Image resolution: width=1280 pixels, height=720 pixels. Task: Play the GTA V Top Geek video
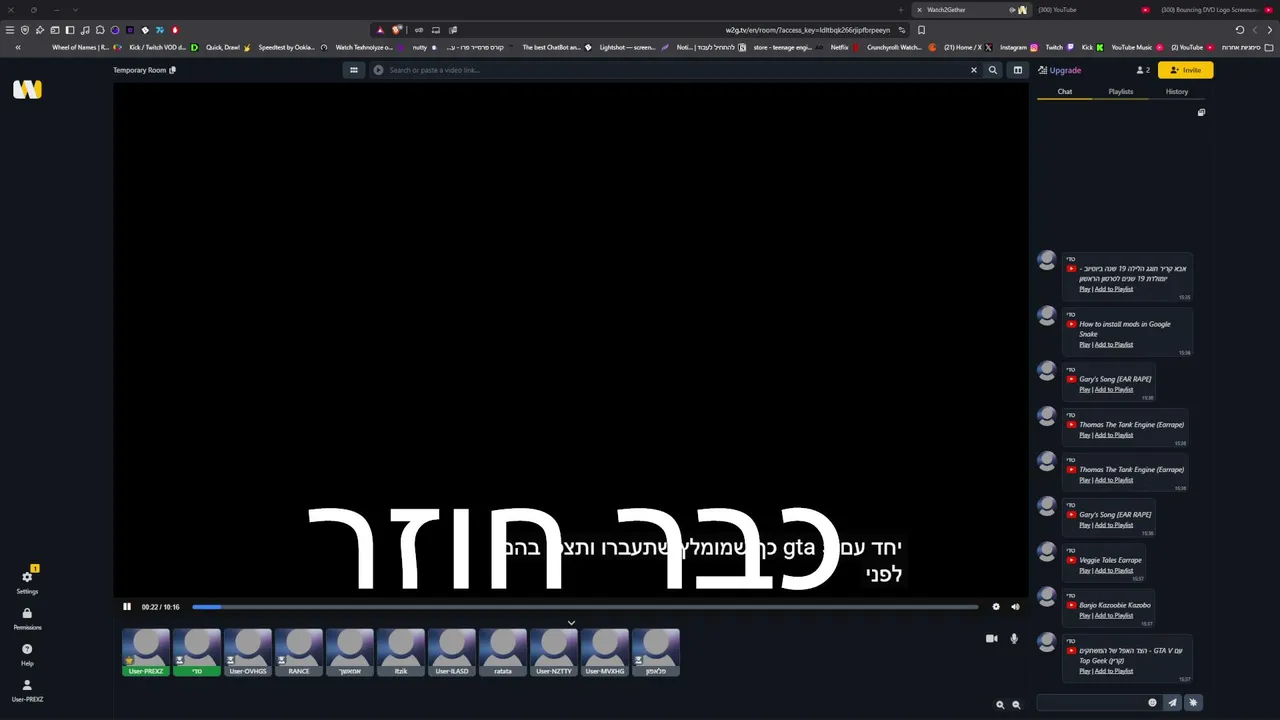tap(1084, 671)
